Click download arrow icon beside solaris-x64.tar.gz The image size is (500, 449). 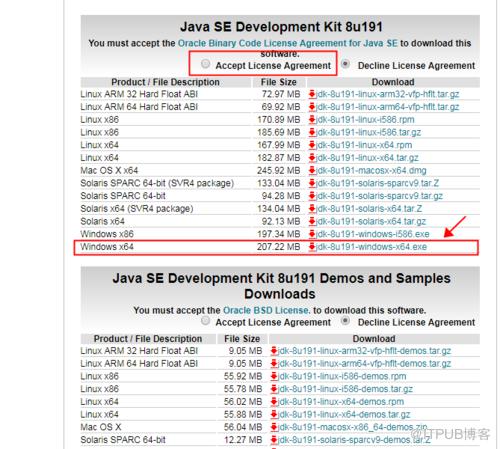(312, 221)
